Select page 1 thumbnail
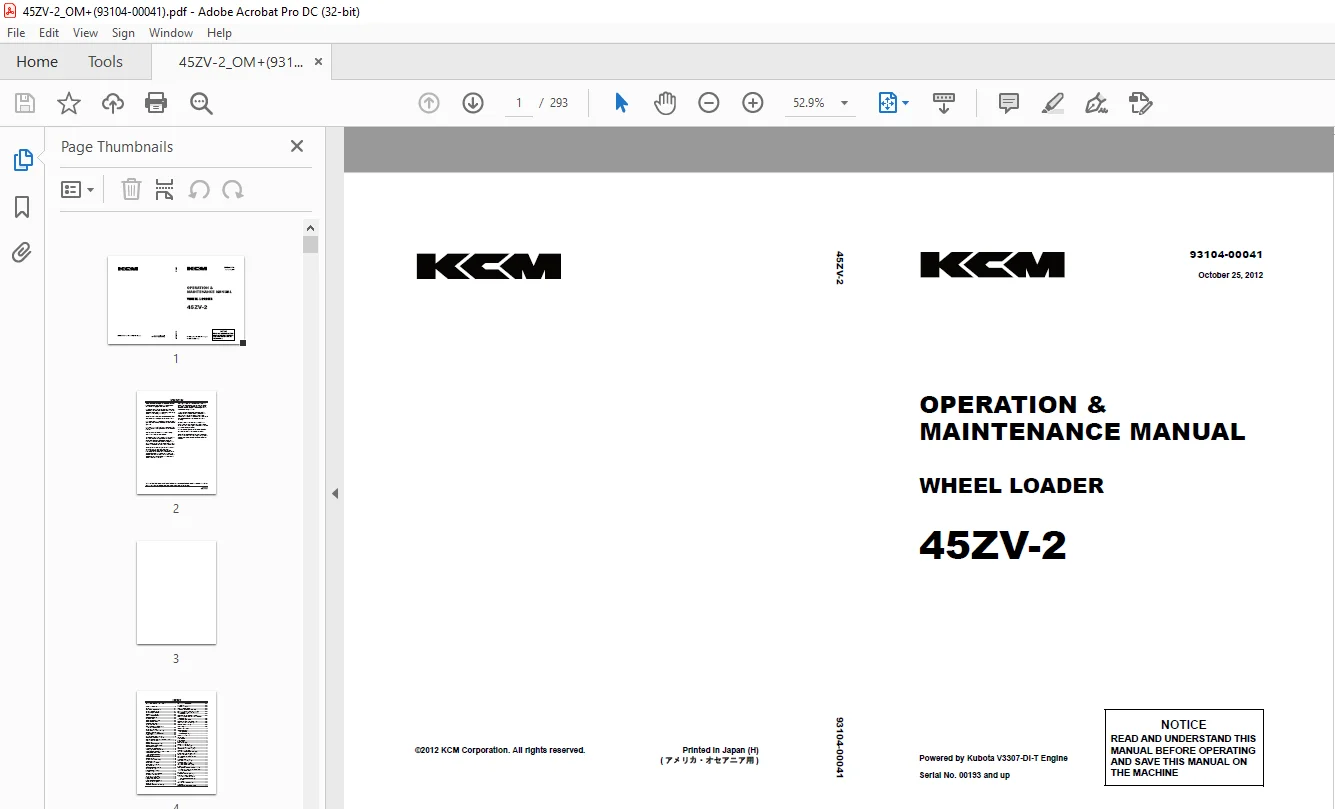The width and height of the screenshot is (1335, 809). point(176,300)
